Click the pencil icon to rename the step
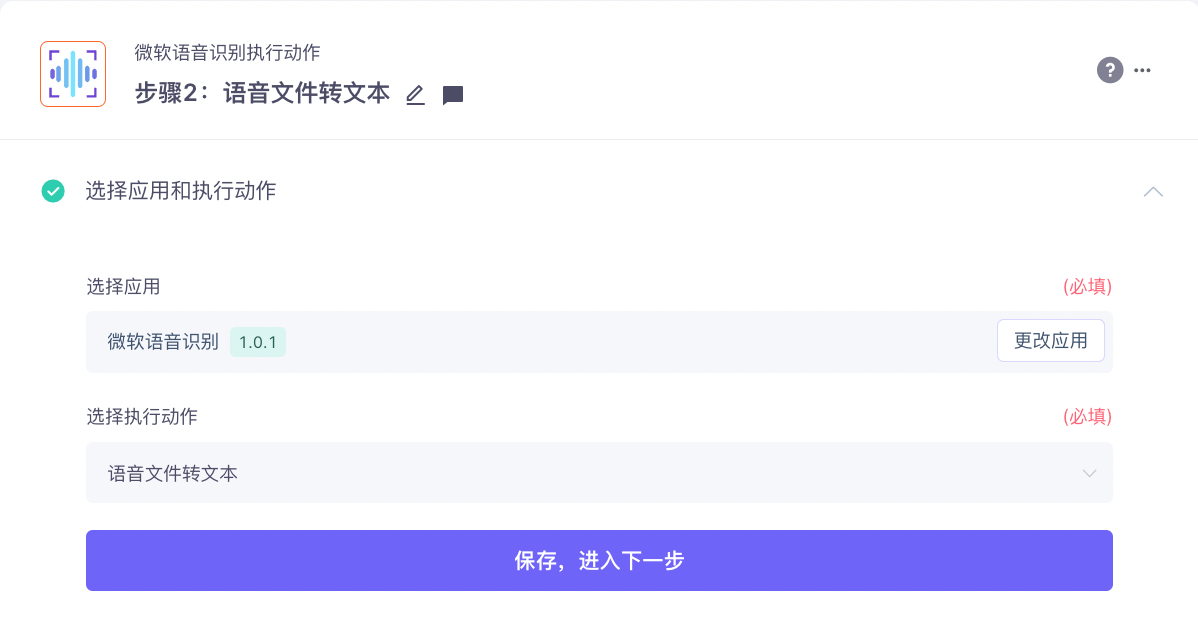This screenshot has width=1198, height=630. (x=415, y=95)
